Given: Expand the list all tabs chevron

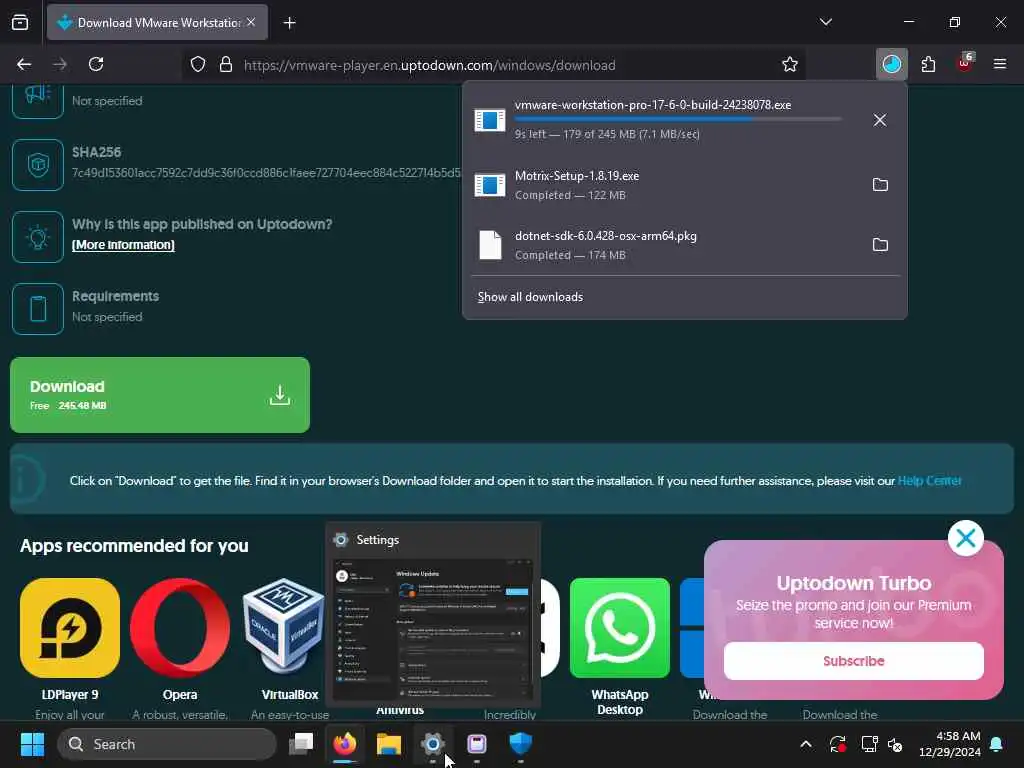Looking at the screenshot, I should click(825, 22).
